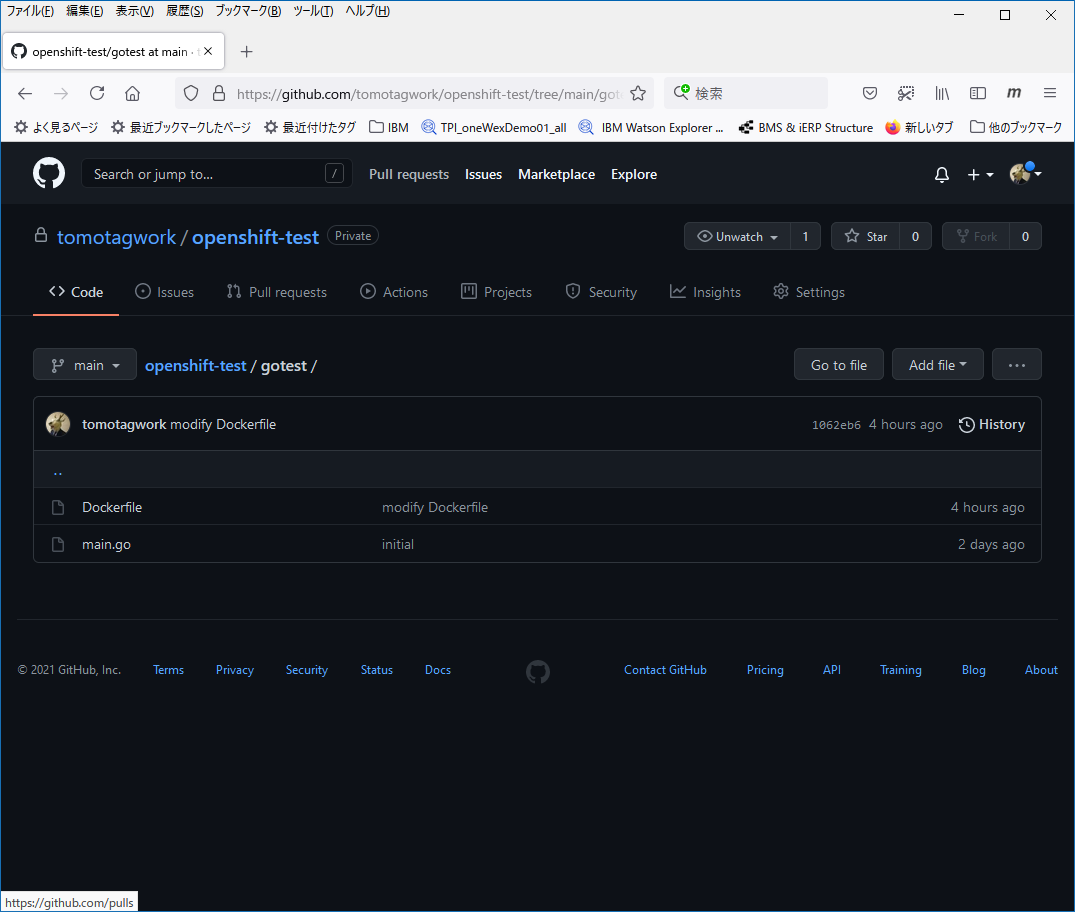This screenshot has height=912, width=1075.
Task: Toggle the browser sidebar icon
Action: tap(978, 93)
